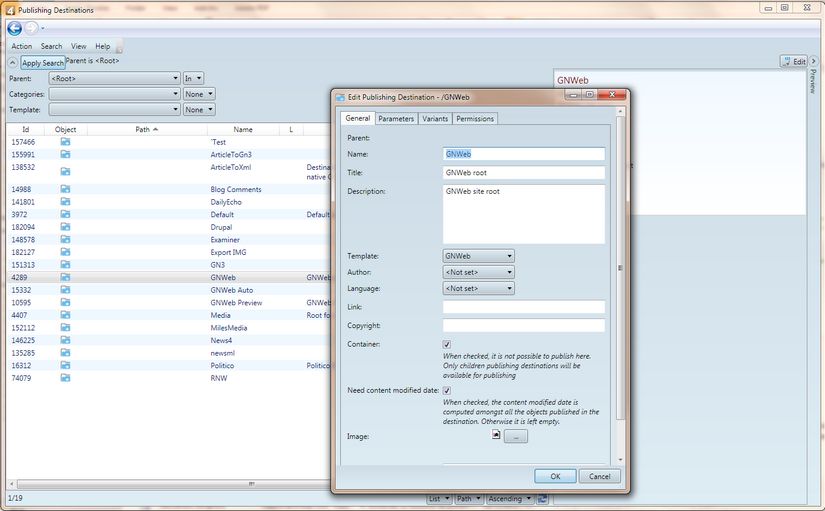Click the object icon for ArticleToXml row
This screenshot has width=825, height=511.
coord(65,172)
